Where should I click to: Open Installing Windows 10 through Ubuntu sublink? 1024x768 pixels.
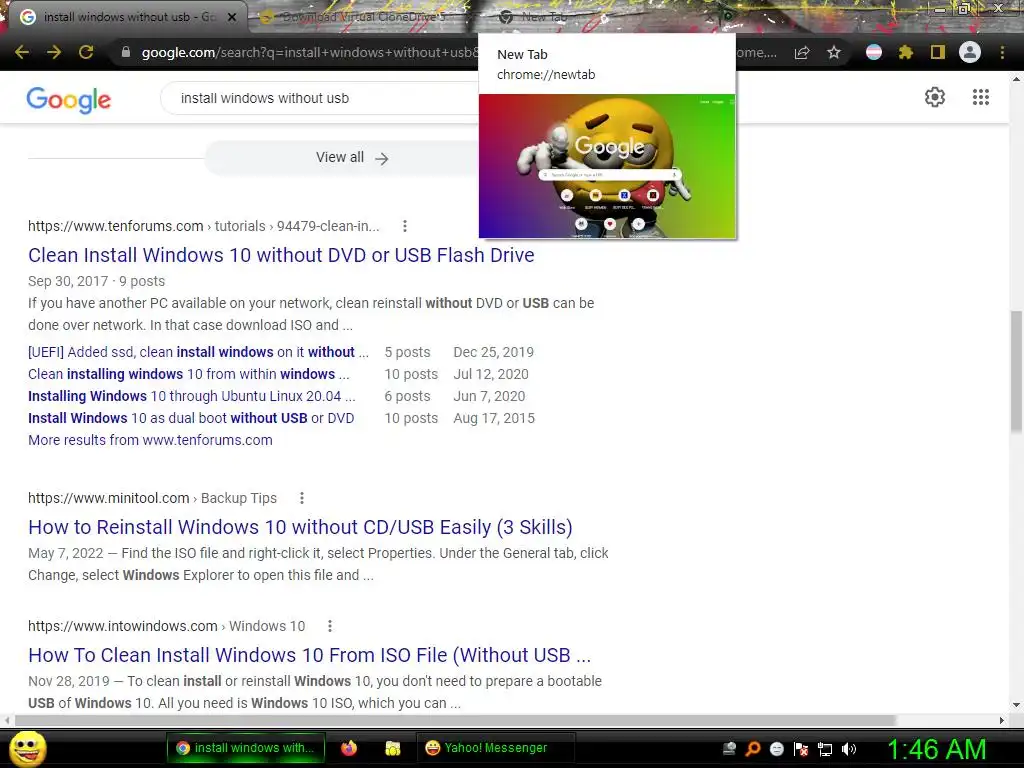pos(192,396)
